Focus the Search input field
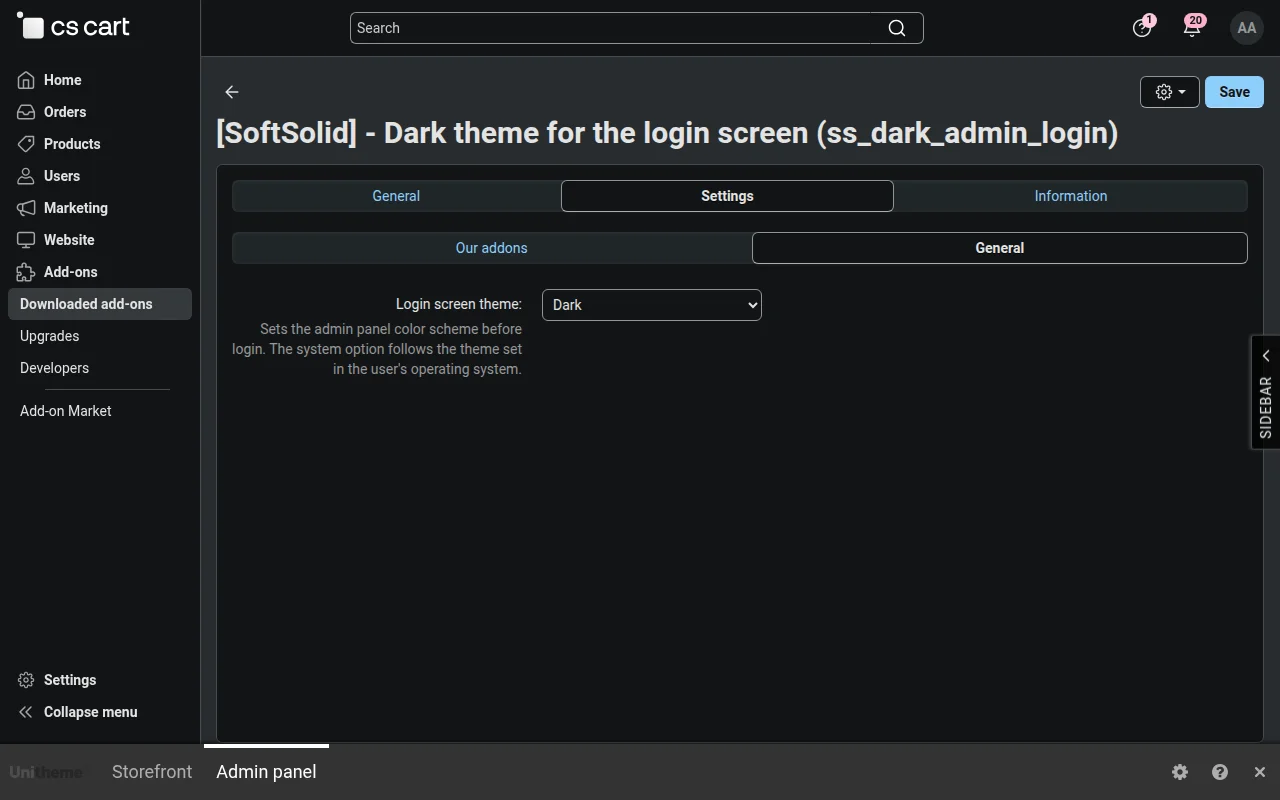This screenshot has width=1280, height=800. click(x=611, y=28)
